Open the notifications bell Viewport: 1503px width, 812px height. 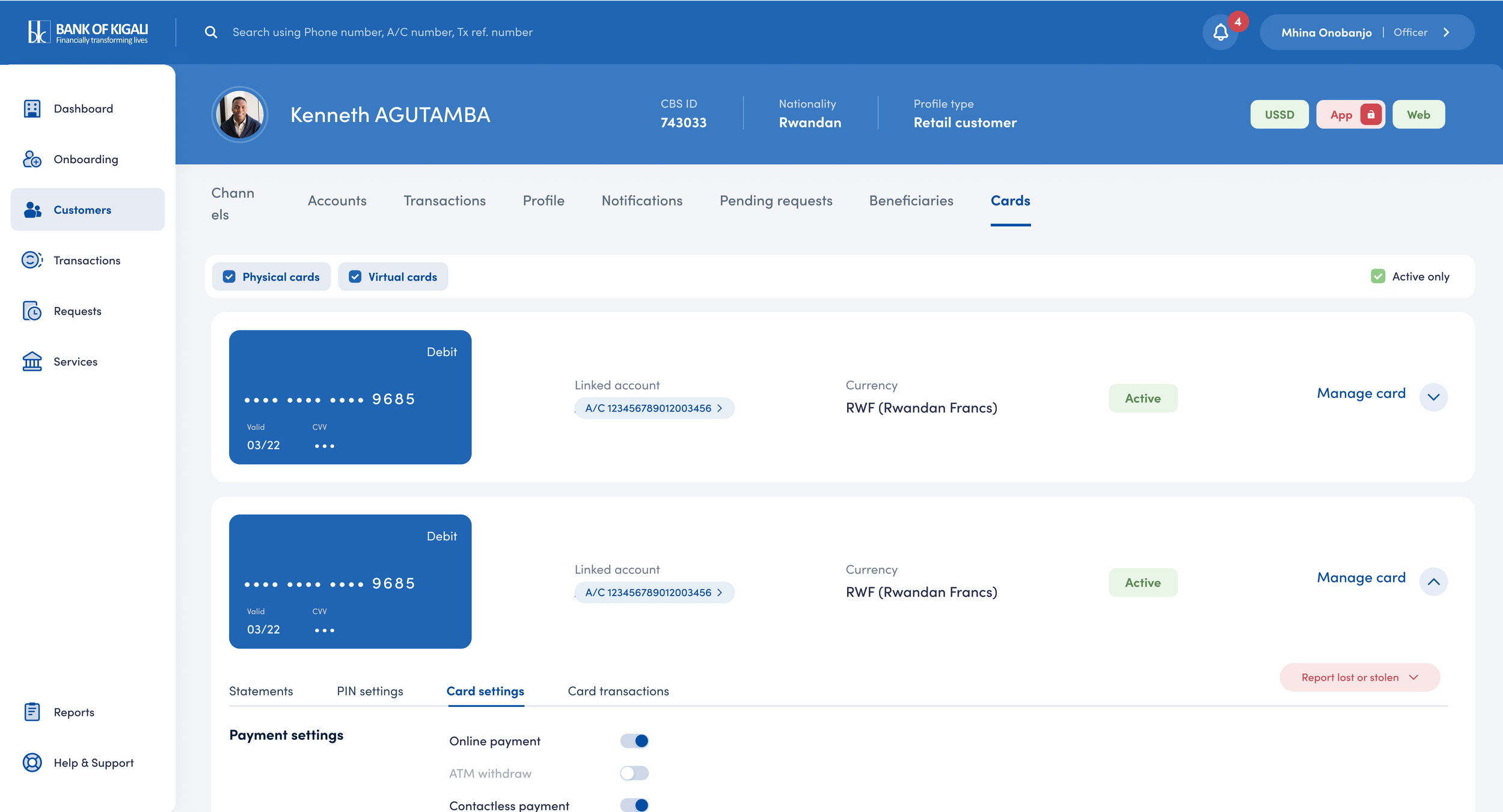pos(1220,32)
